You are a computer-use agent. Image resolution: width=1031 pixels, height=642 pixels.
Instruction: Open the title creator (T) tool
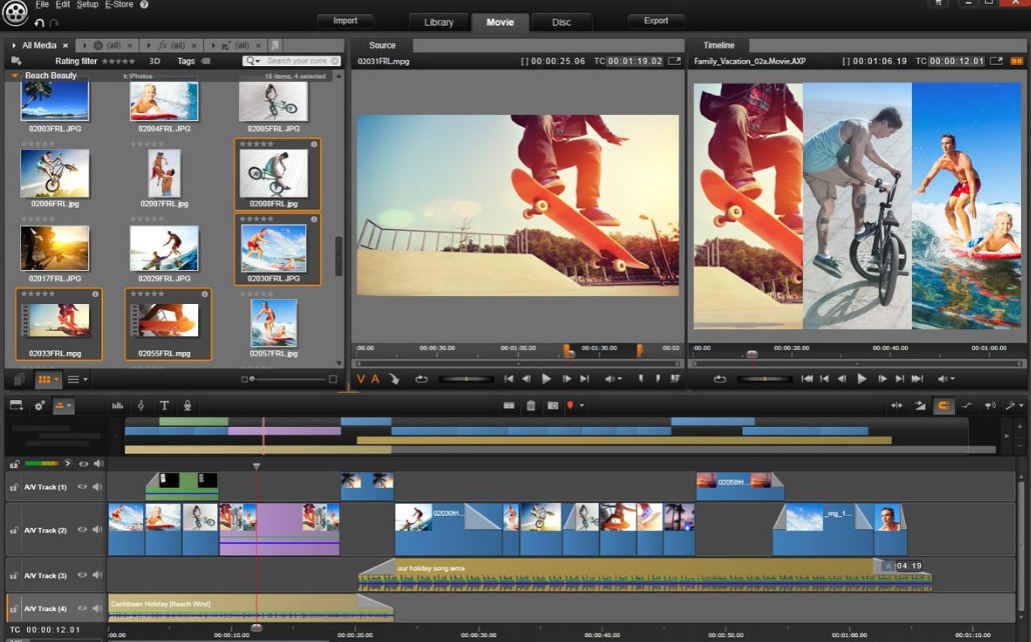coord(164,405)
